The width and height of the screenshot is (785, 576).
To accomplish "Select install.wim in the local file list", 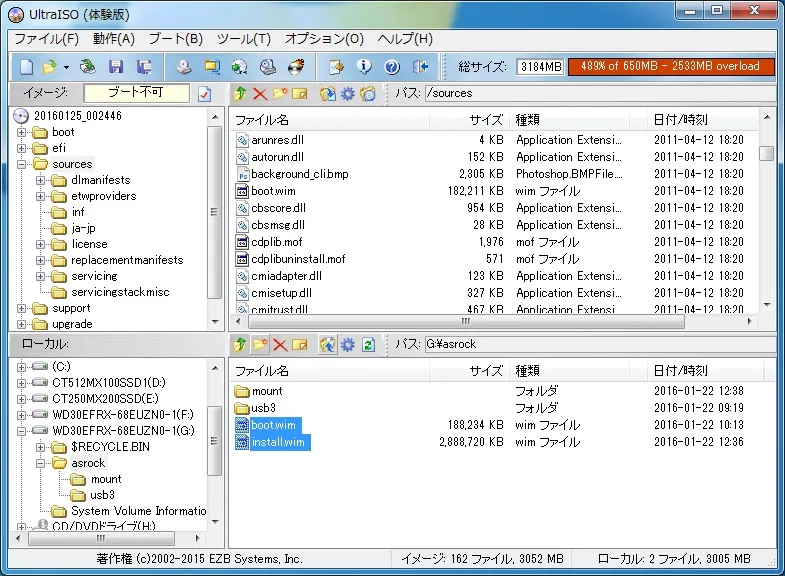I will click(278, 442).
